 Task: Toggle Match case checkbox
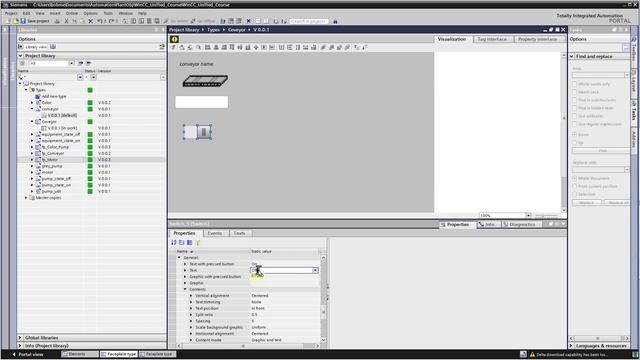coord(575,92)
